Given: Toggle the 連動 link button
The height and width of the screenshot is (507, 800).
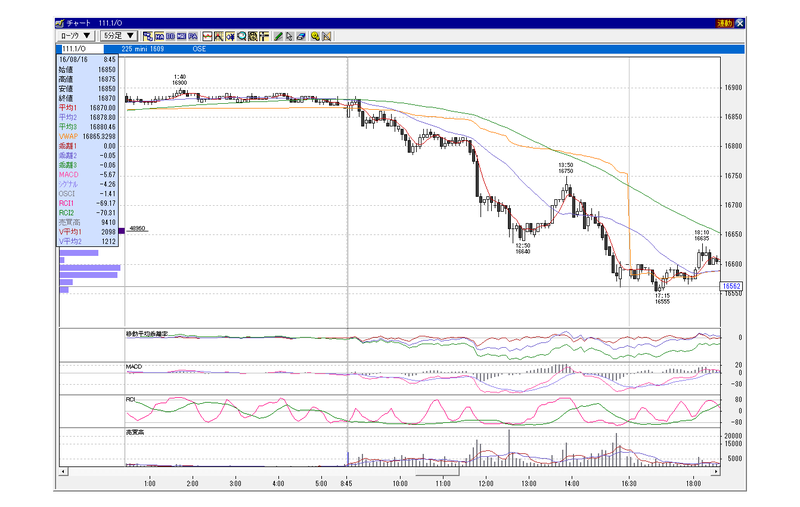Looking at the screenshot, I should click(x=724, y=22).
